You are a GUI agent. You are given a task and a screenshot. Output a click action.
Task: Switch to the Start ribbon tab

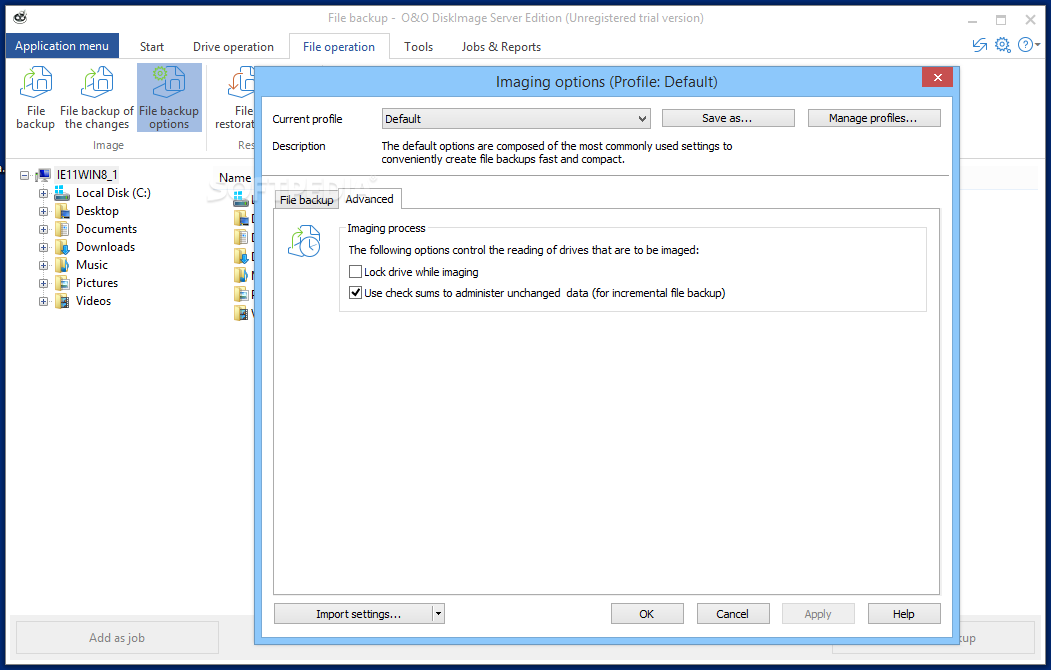151,47
